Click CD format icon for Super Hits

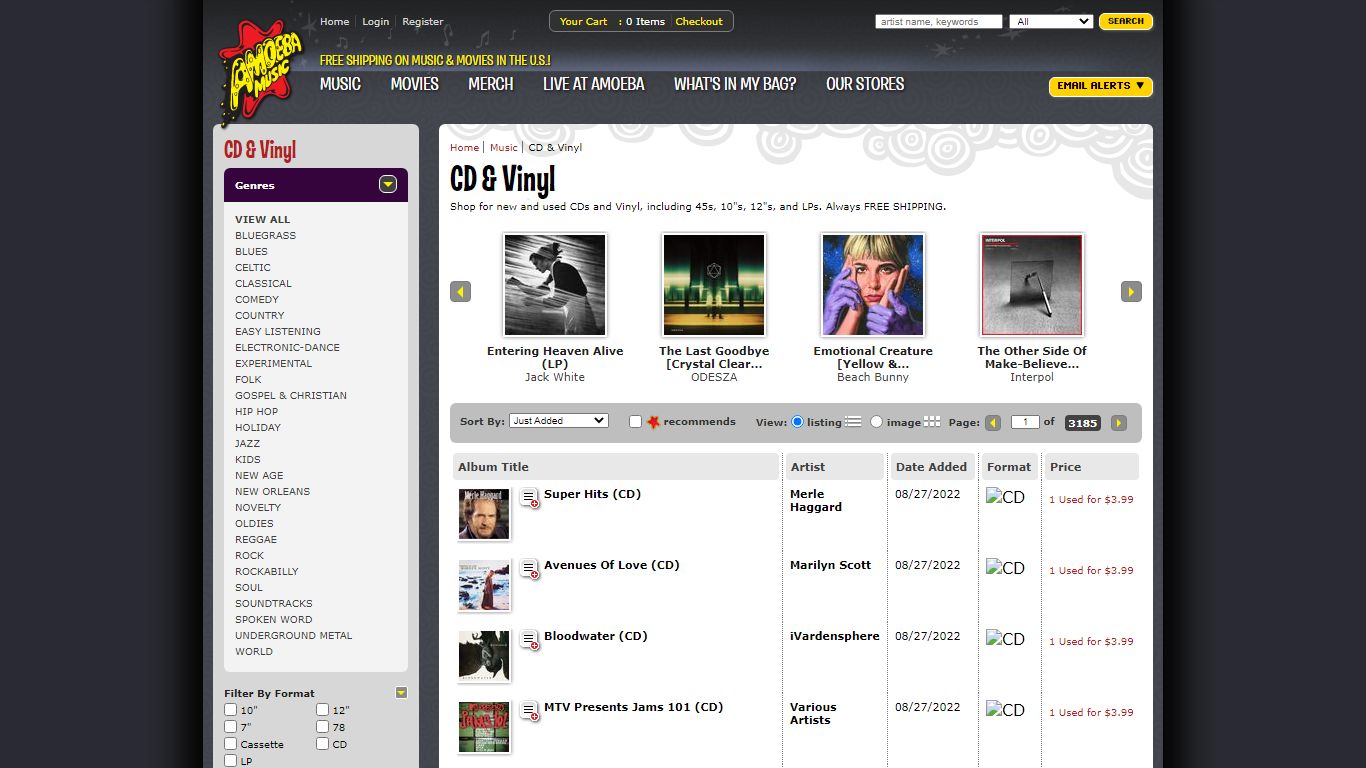click(1006, 497)
